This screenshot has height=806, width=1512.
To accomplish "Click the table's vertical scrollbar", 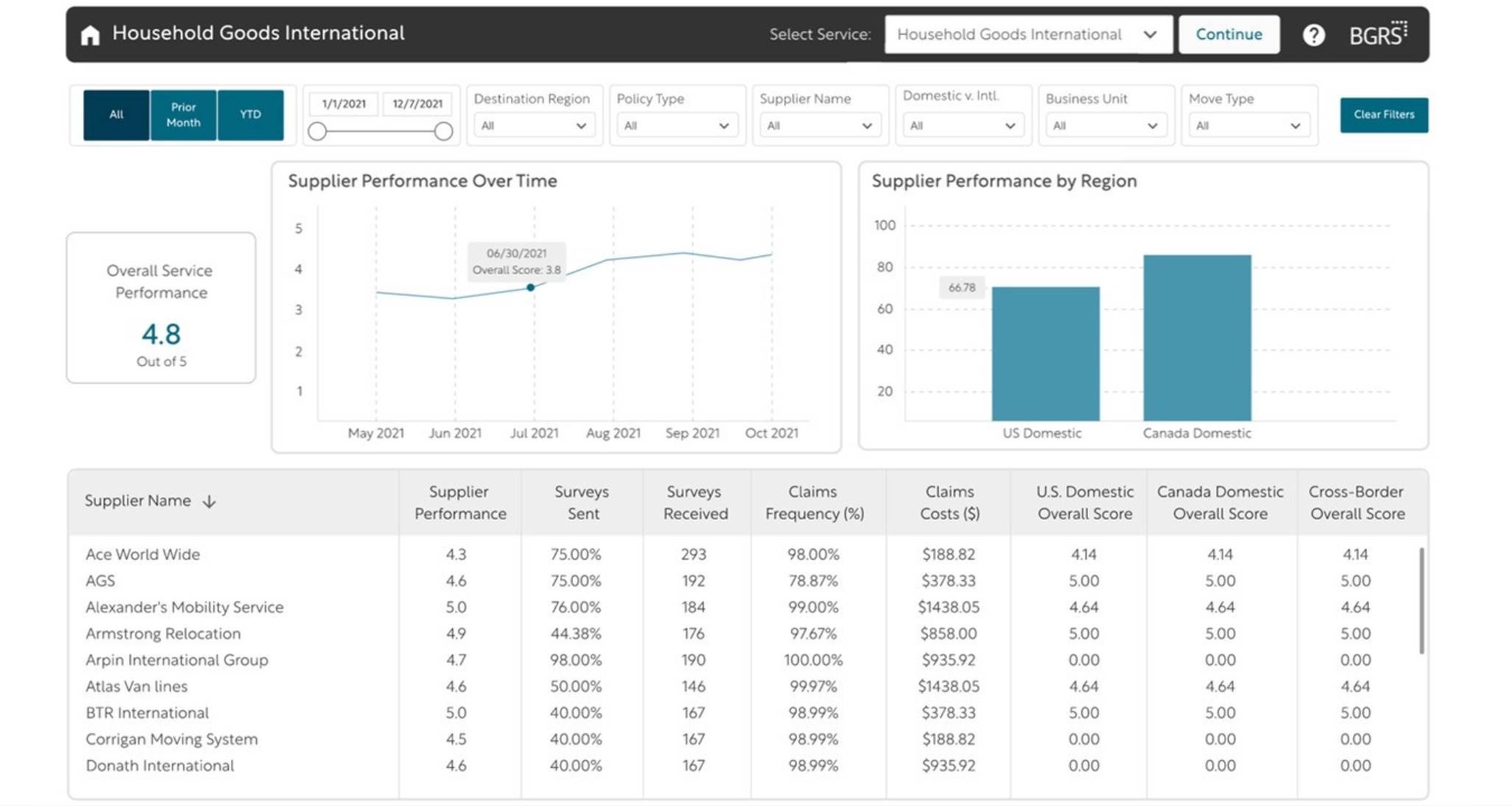I will tap(1421, 600).
